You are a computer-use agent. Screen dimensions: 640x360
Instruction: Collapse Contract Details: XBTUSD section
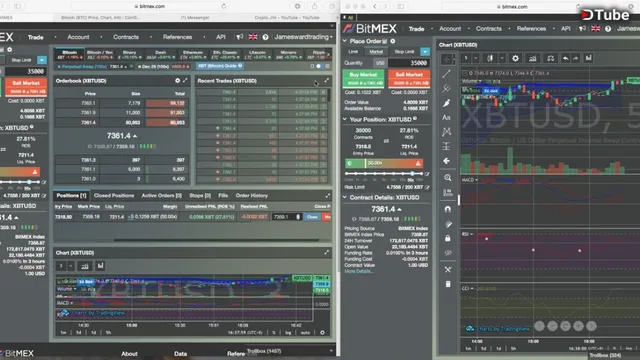[344, 198]
